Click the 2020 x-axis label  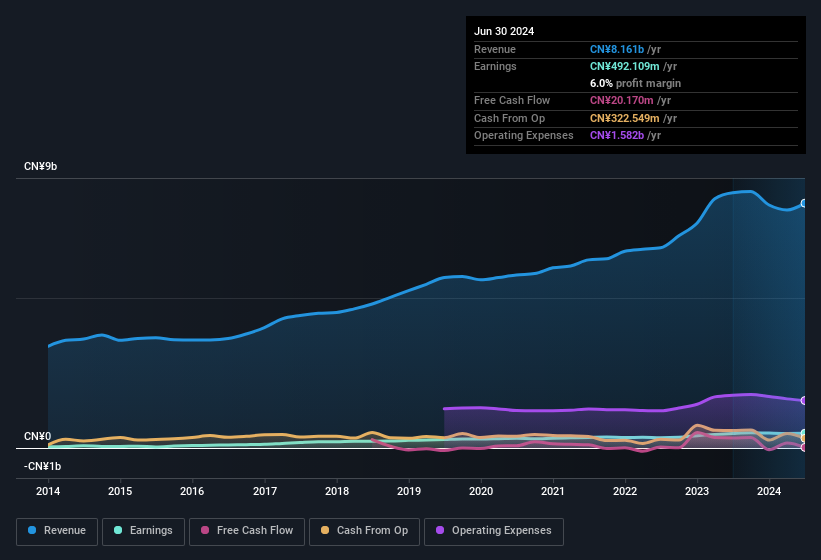point(481,491)
